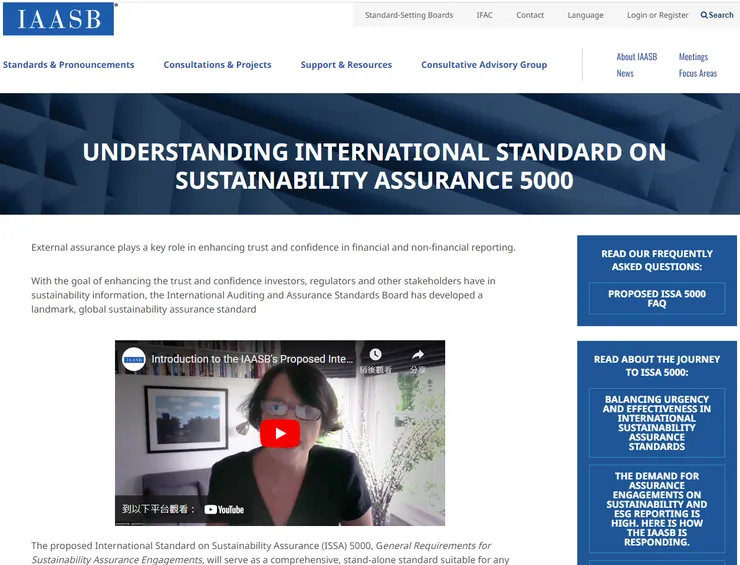Open Consultative Advisory Group page
The width and height of the screenshot is (740, 565).
pos(484,65)
